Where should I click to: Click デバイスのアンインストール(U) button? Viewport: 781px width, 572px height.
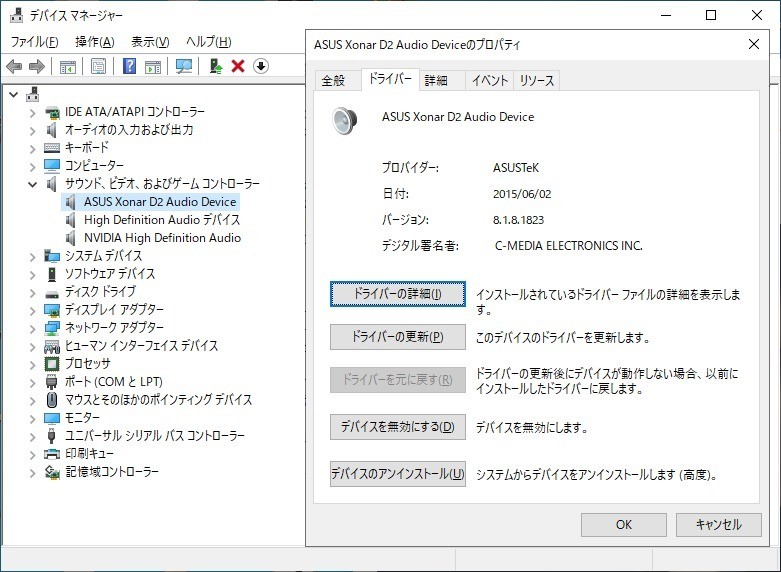click(x=397, y=474)
